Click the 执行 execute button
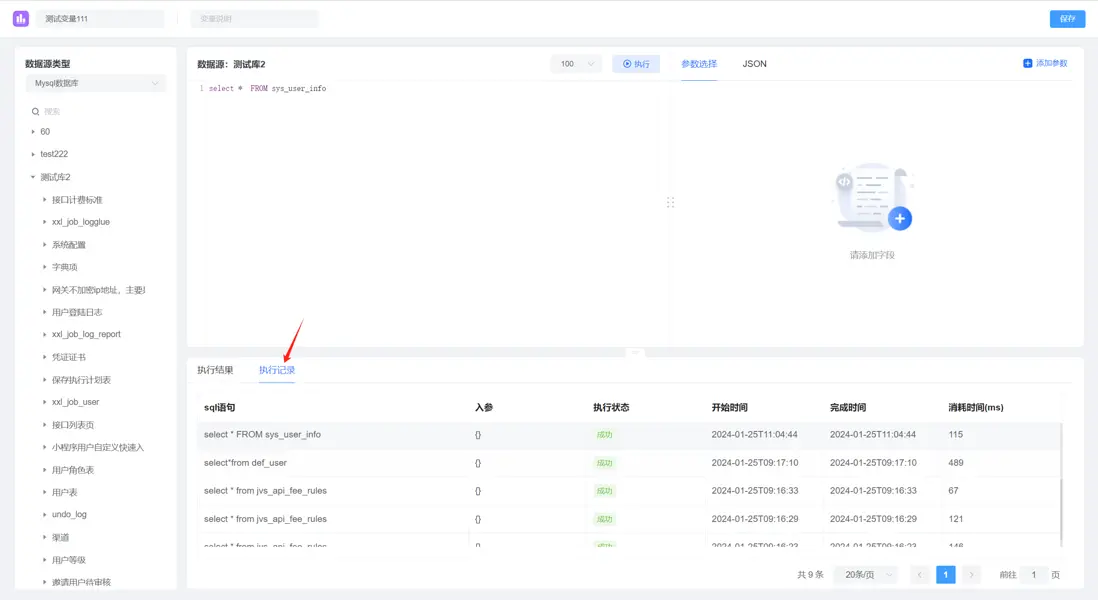This screenshot has height=600, width=1098. pos(636,64)
